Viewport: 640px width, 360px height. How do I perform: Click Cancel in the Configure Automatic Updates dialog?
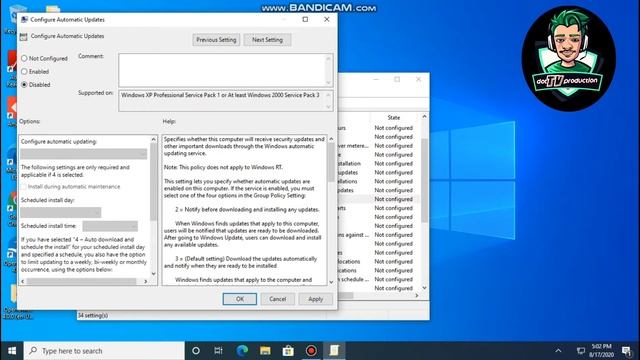coord(278,299)
